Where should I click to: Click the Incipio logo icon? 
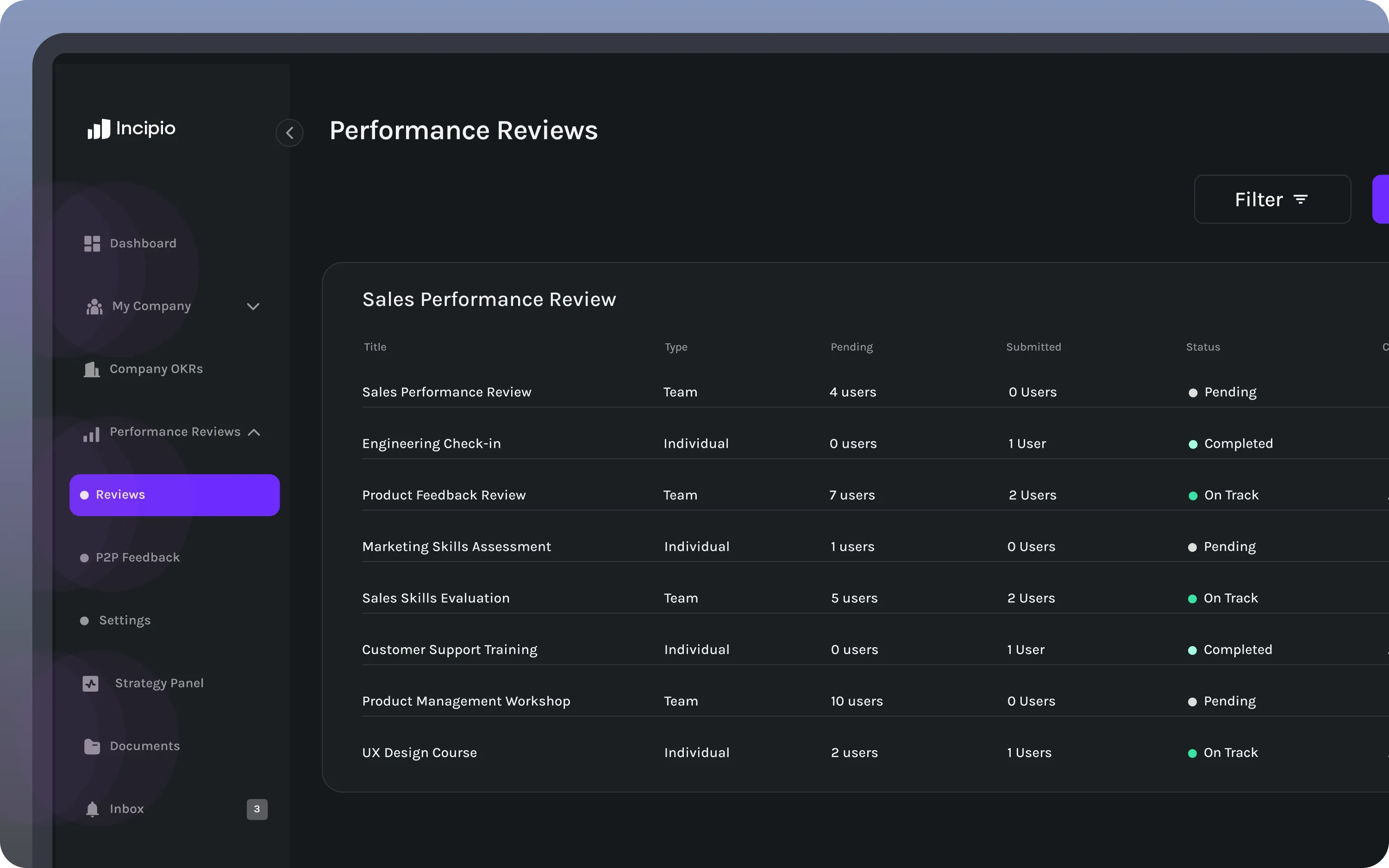[x=99, y=129]
